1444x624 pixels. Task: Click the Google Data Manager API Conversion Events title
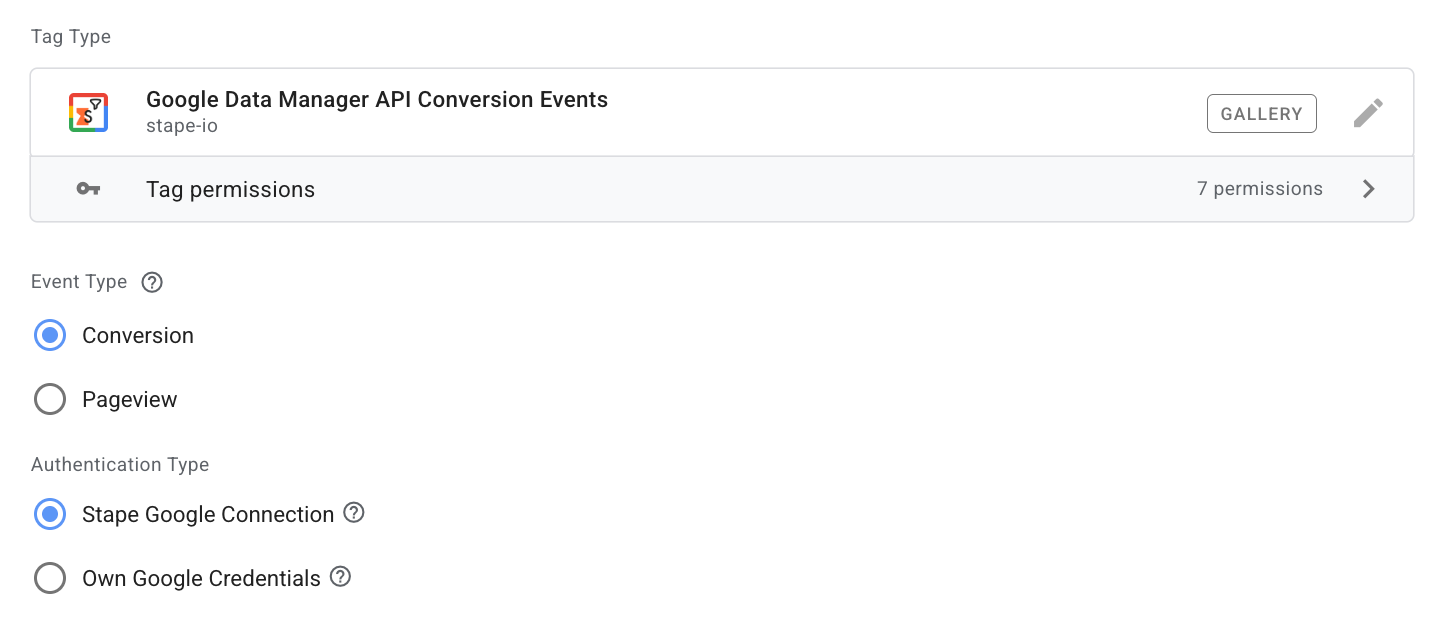tap(377, 100)
